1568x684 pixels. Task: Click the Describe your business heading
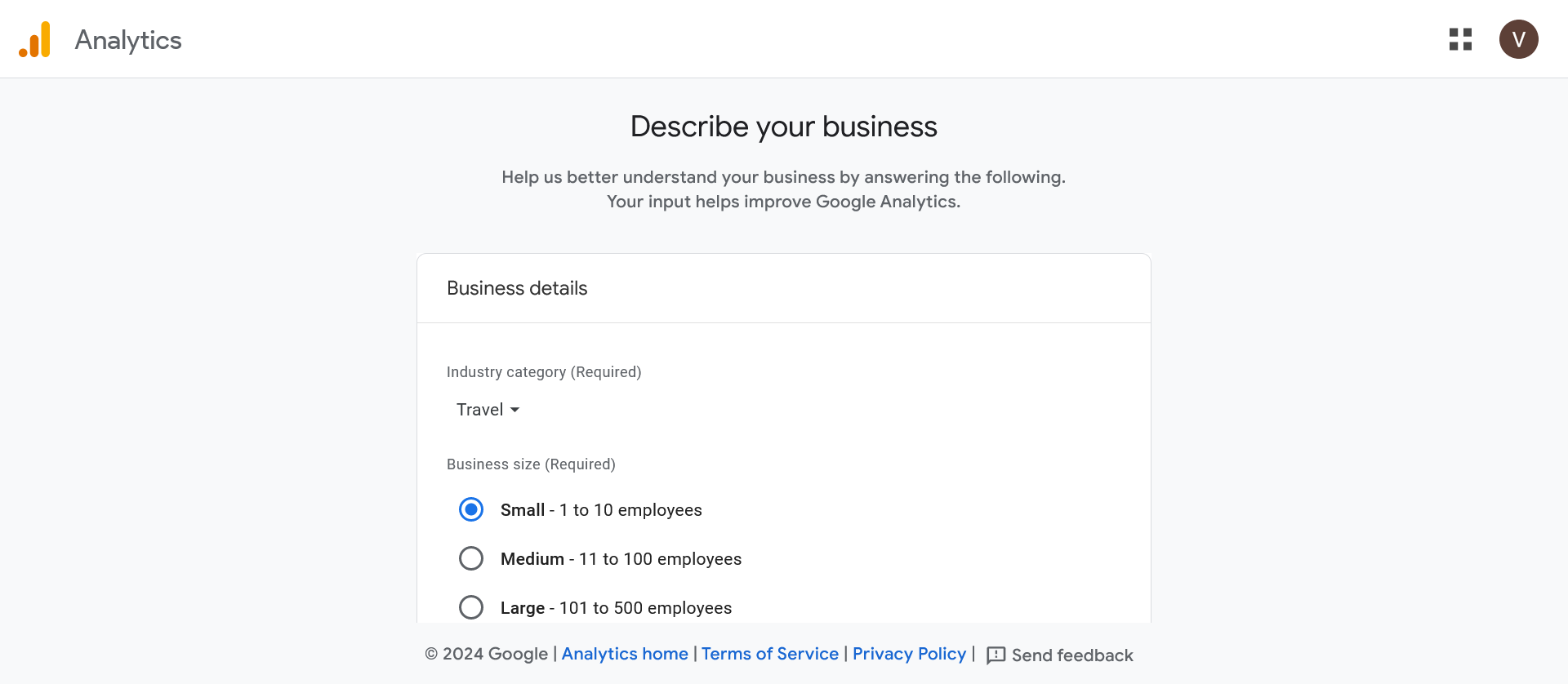783,127
